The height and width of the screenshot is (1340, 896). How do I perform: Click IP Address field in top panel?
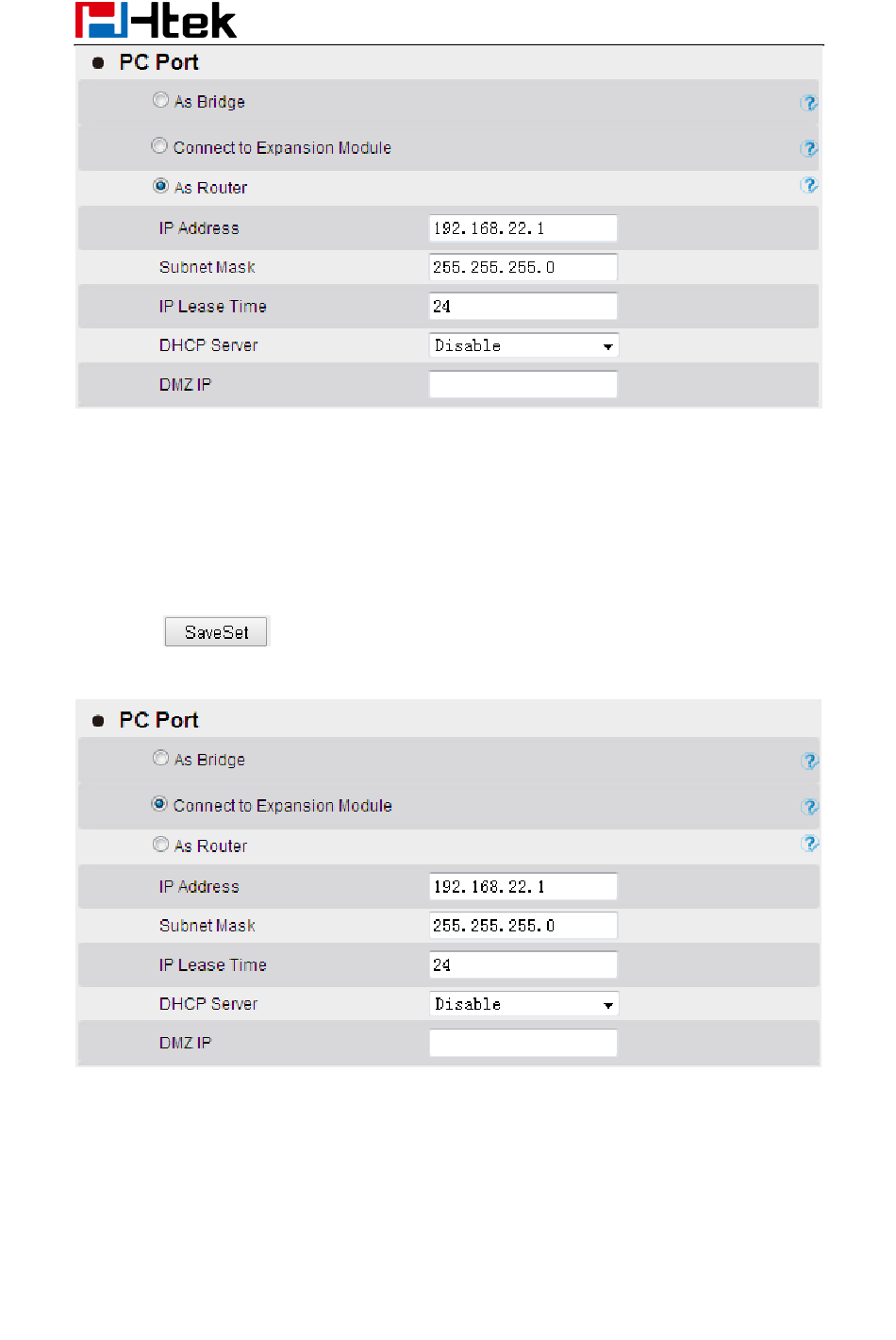tap(523, 228)
